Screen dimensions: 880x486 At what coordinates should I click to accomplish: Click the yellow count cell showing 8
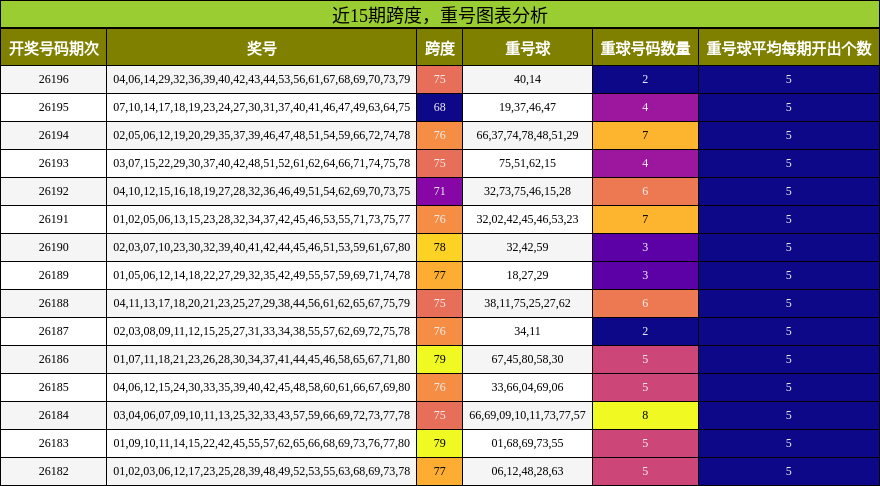(645, 416)
